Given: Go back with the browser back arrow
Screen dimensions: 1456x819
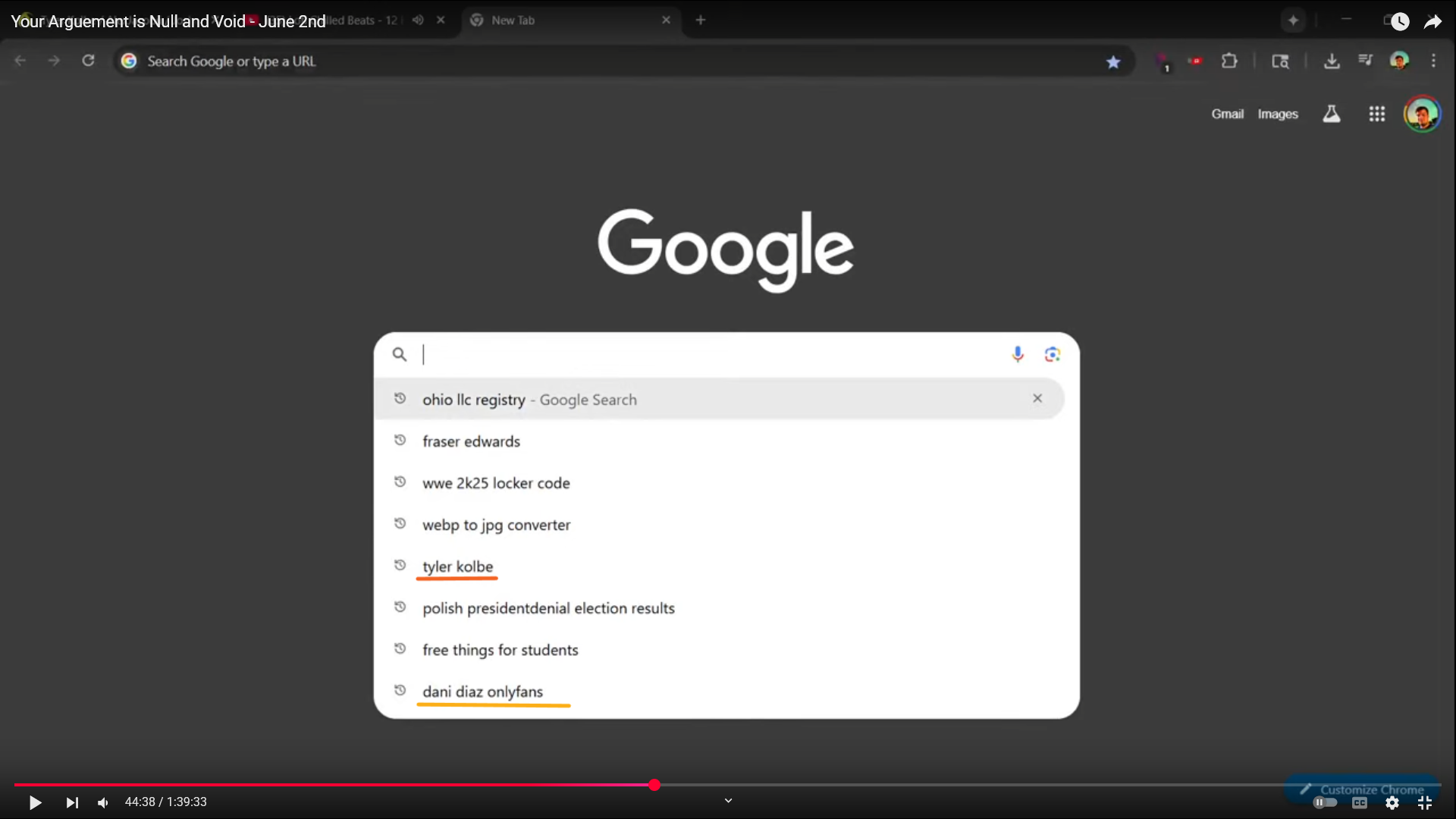Looking at the screenshot, I should 20,61.
